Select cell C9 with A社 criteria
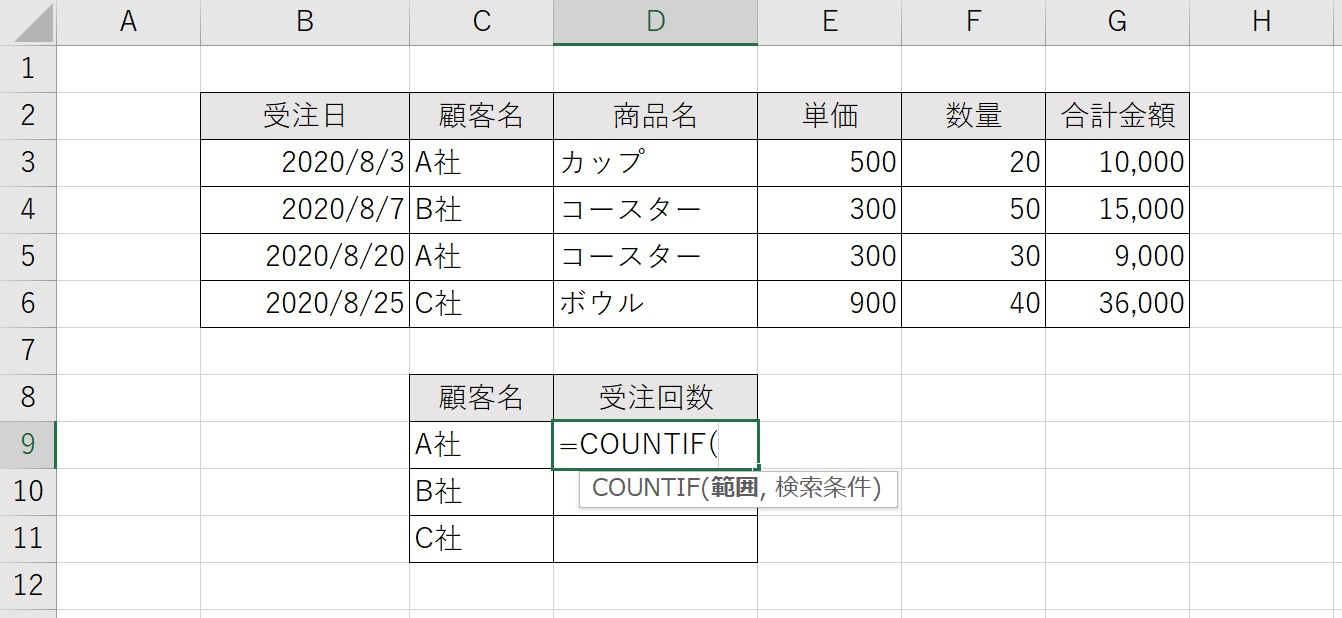The image size is (1342, 618). [x=481, y=444]
